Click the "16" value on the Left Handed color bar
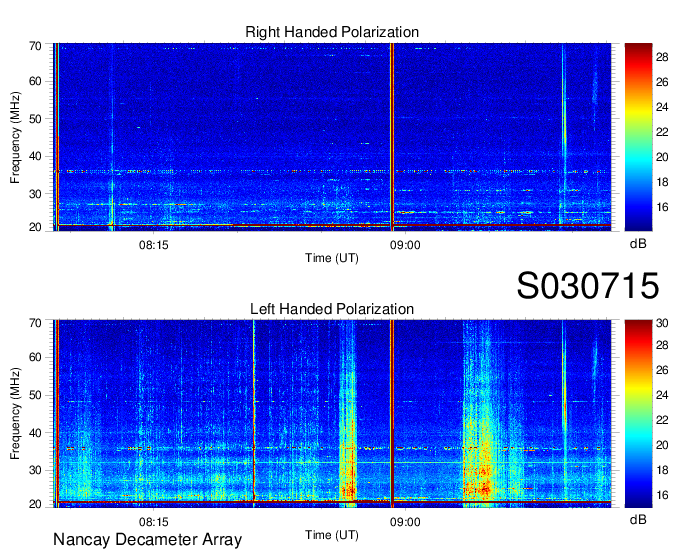 pos(662,495)
